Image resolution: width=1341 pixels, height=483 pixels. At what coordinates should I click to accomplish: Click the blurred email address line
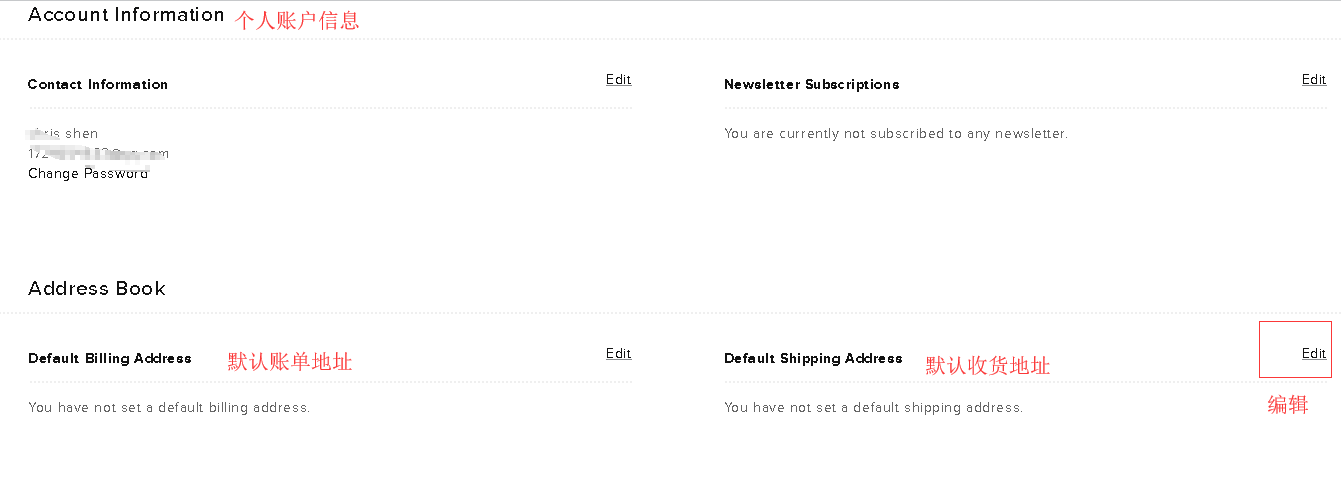(x=98, y=154)
